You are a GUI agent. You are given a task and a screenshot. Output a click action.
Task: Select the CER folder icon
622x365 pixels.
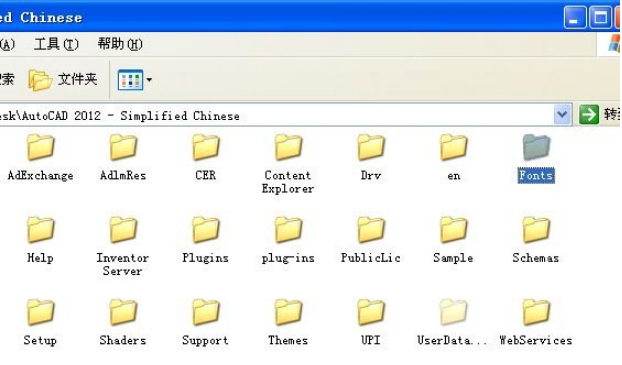205,147
